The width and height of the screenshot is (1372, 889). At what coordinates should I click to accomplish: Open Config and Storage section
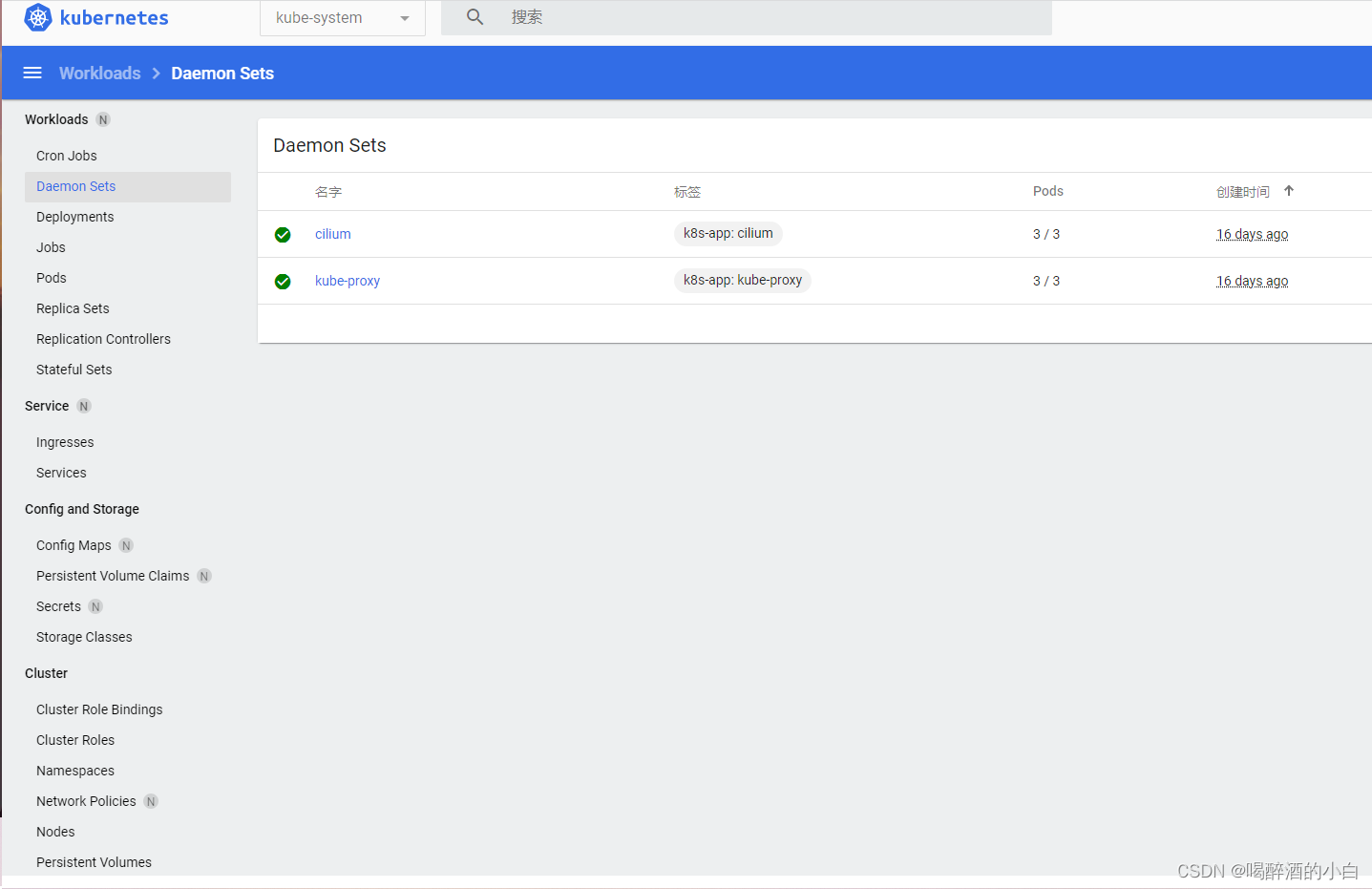pos(82,509)
